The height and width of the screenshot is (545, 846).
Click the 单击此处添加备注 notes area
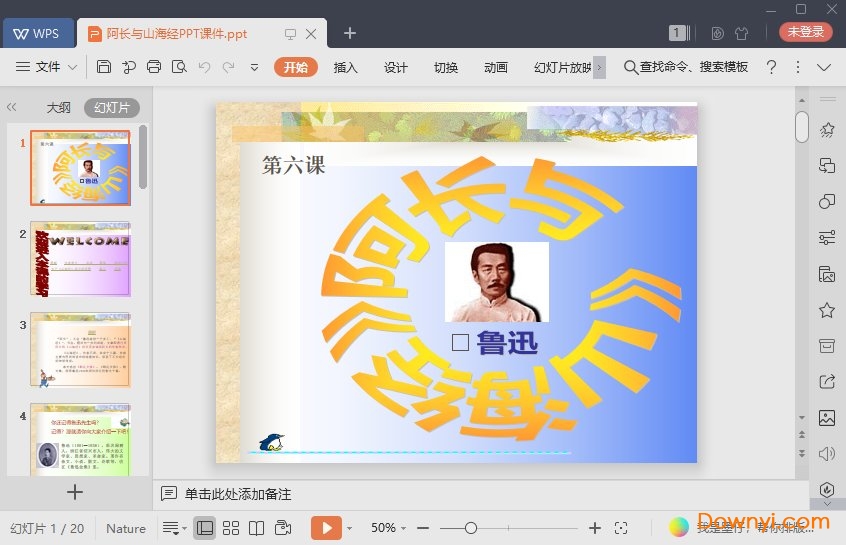[237, 494]
